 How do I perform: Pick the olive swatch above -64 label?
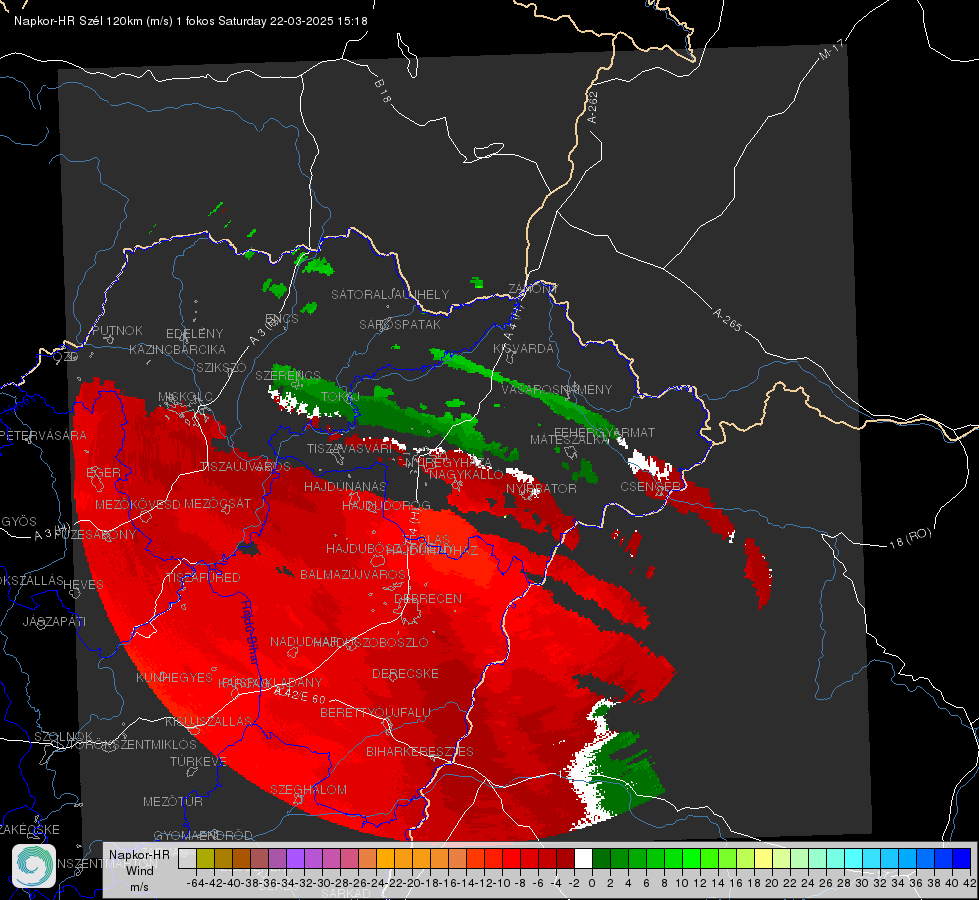click(205, 858)
